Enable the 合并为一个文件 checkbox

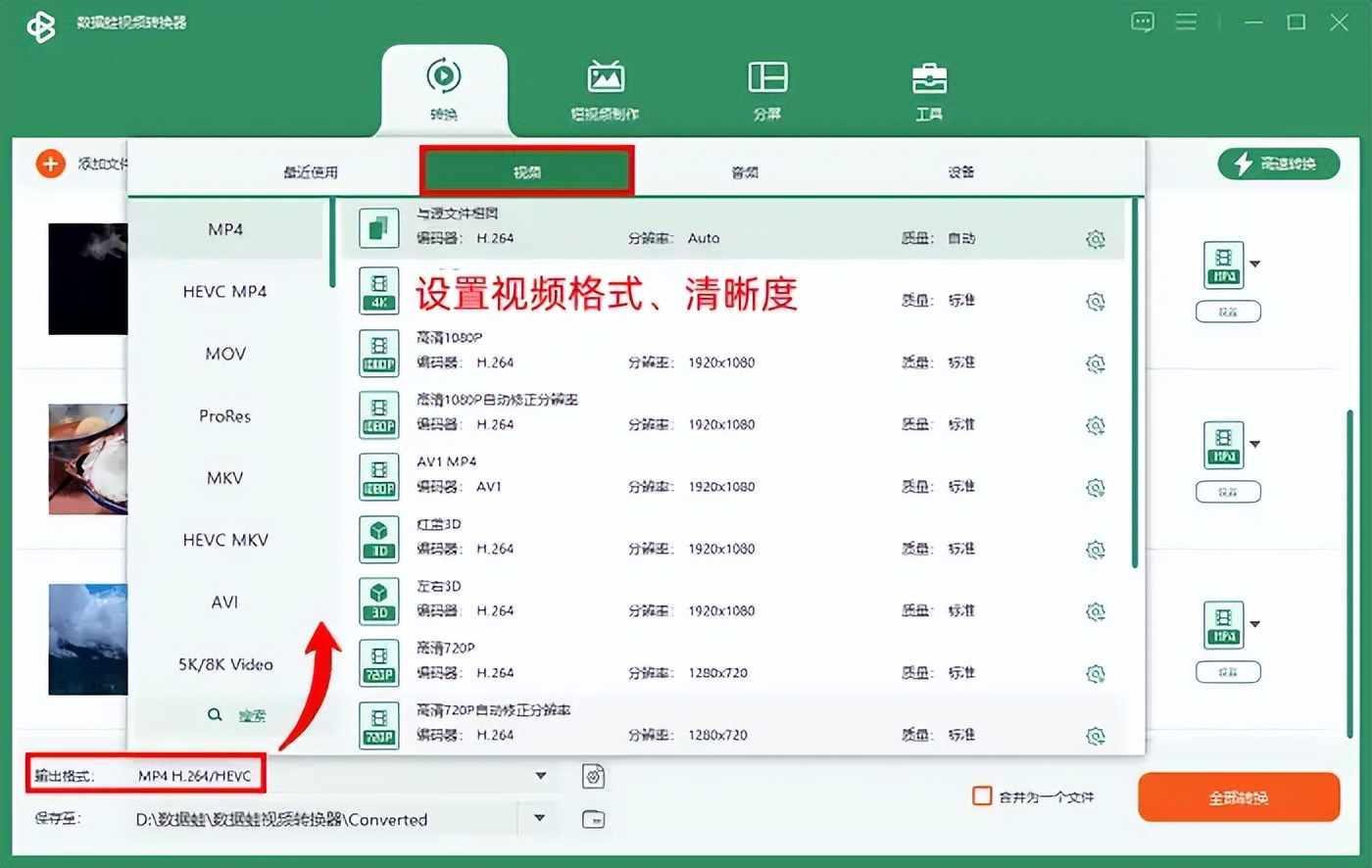[x=980, y=796]
